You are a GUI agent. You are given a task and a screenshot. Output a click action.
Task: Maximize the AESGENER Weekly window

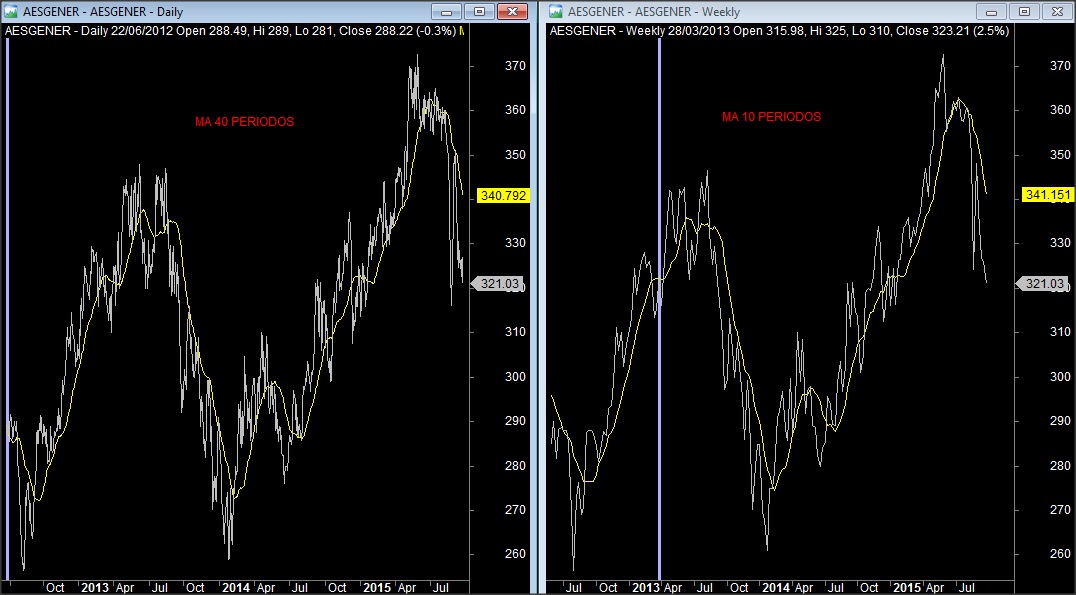[1024, 12]
